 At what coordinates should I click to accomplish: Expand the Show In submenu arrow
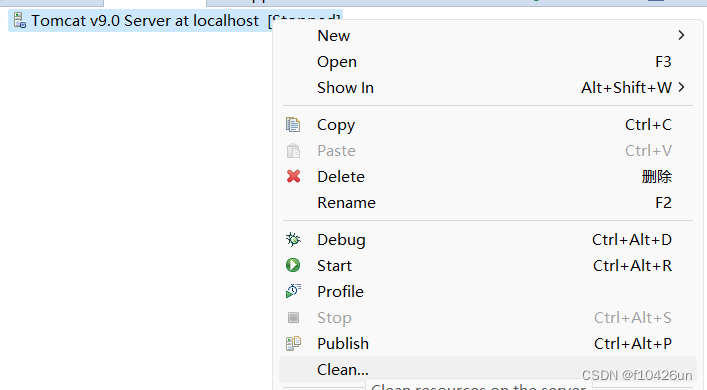pyautogui.click(x=681, y=87)
